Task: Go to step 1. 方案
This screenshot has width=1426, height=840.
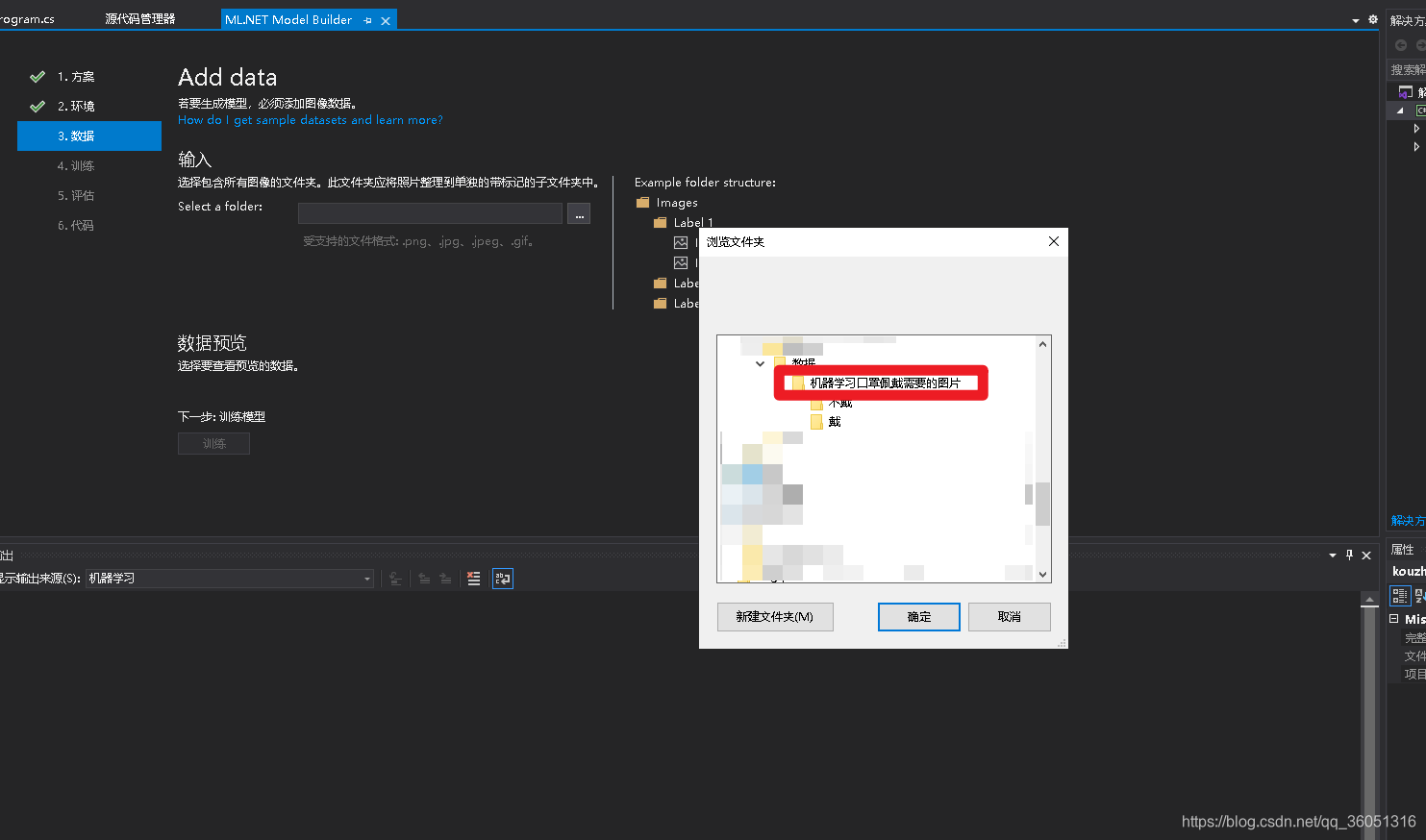Action: pos(76,77)
